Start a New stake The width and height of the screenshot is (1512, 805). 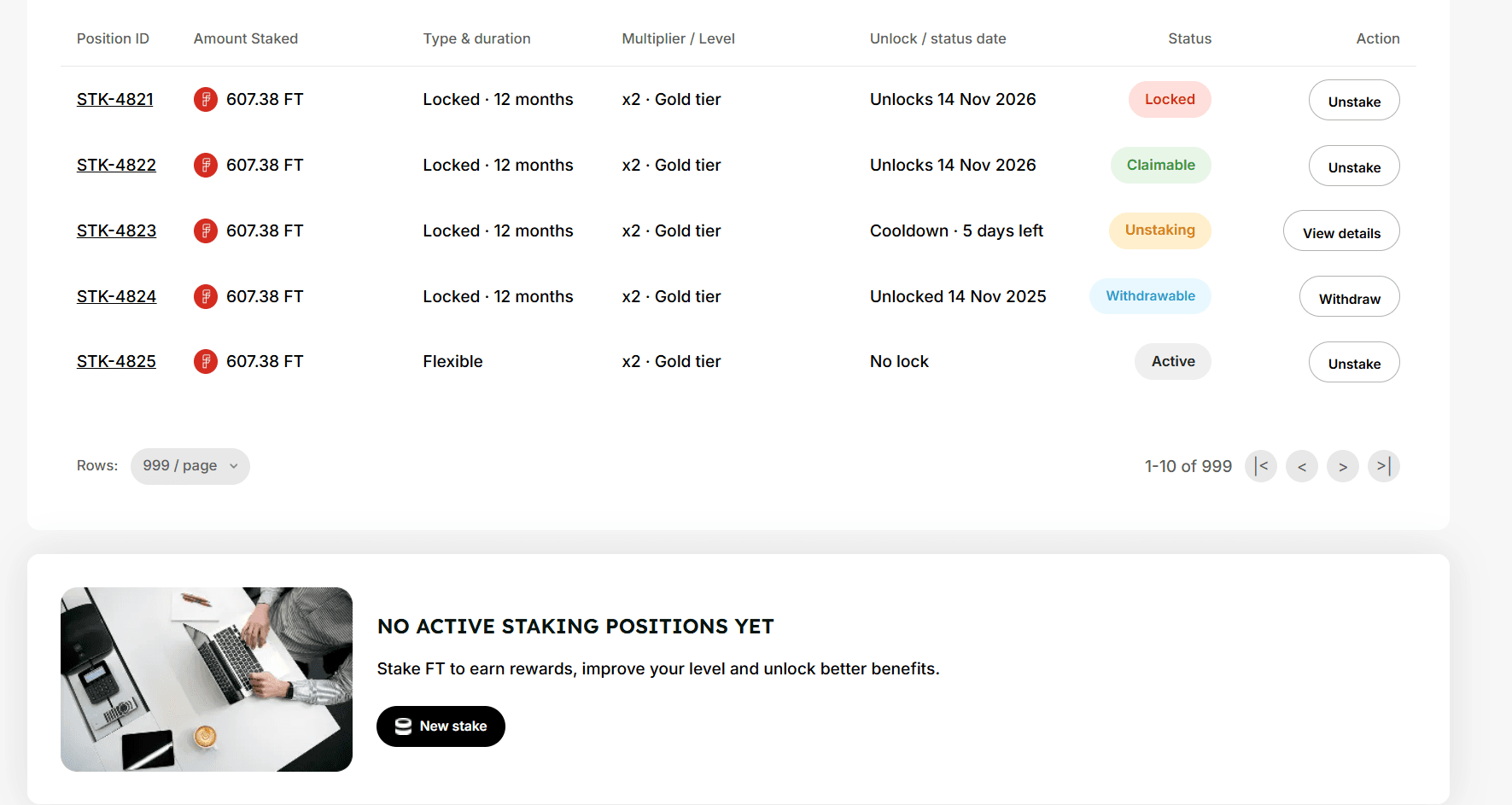pyautogui.click(x=441, y=726)
